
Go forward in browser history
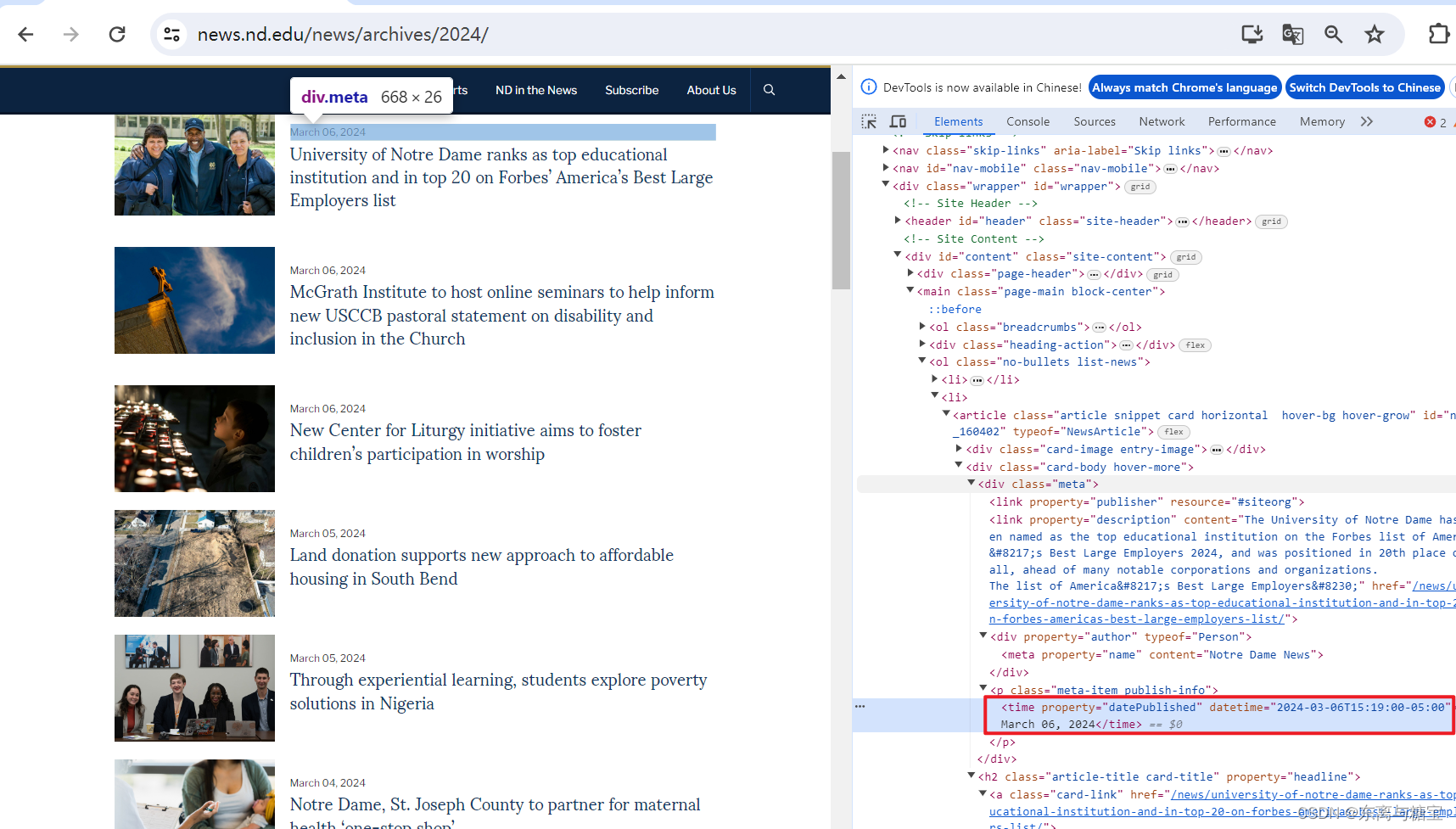click(x=71, y=34)
